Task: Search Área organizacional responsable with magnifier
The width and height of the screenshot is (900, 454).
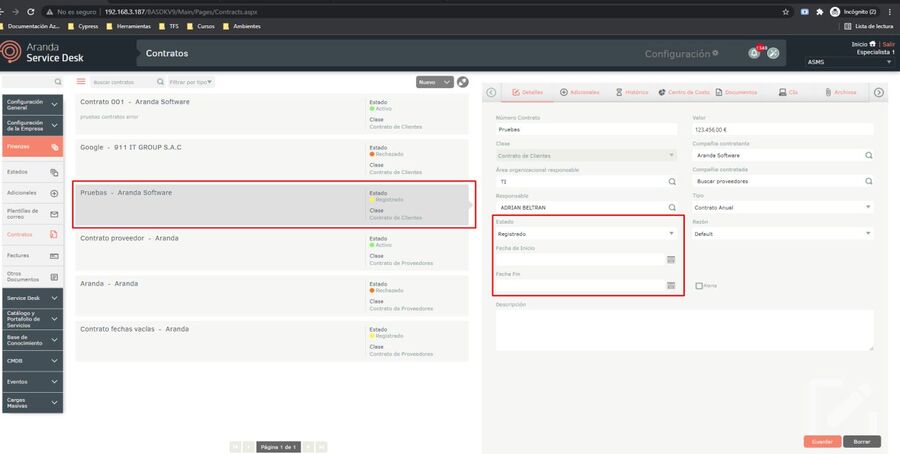Action: click(x=672, y=181)
